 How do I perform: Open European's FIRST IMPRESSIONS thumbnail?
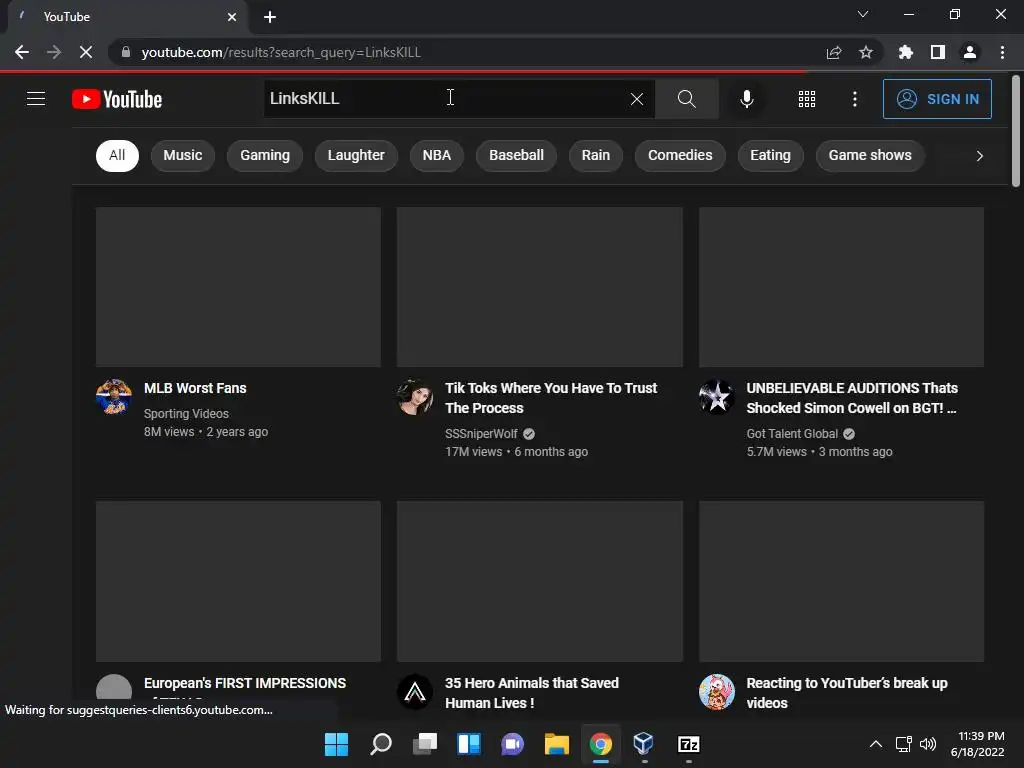[x=238, y=581]
